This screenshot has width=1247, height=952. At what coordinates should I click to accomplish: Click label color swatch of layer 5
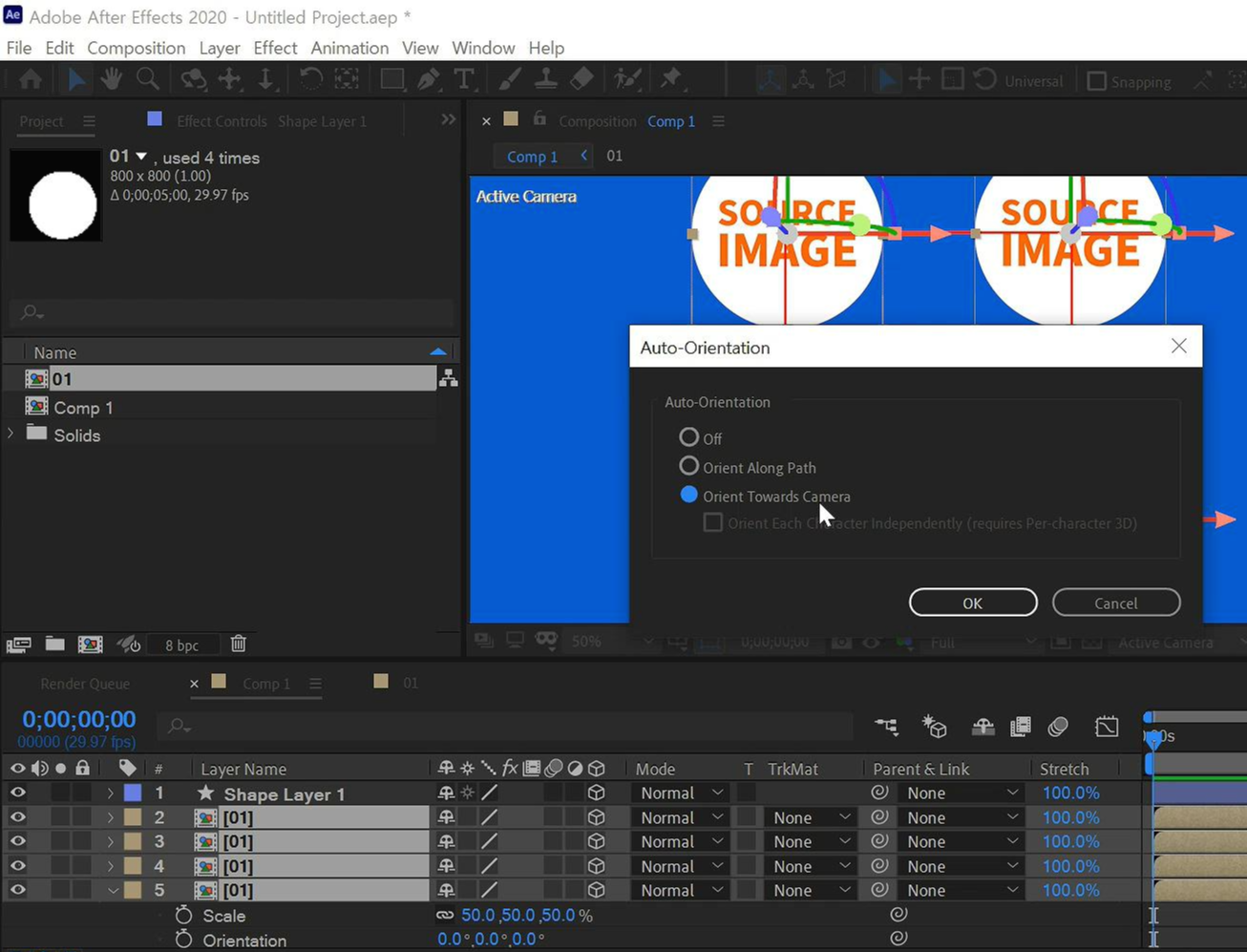pos(133,890)
